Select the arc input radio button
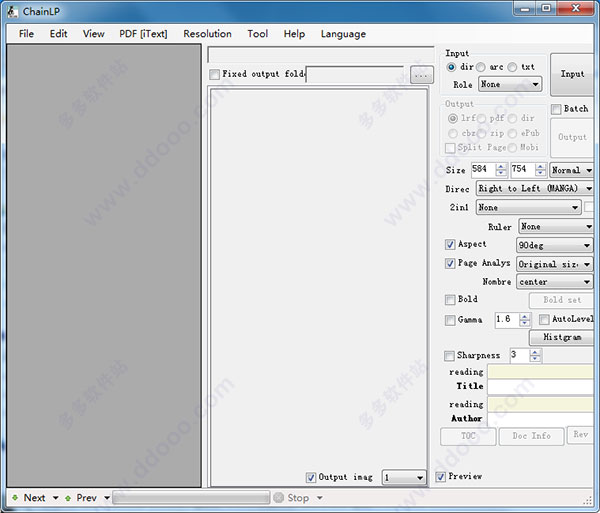 click(481, 67)
